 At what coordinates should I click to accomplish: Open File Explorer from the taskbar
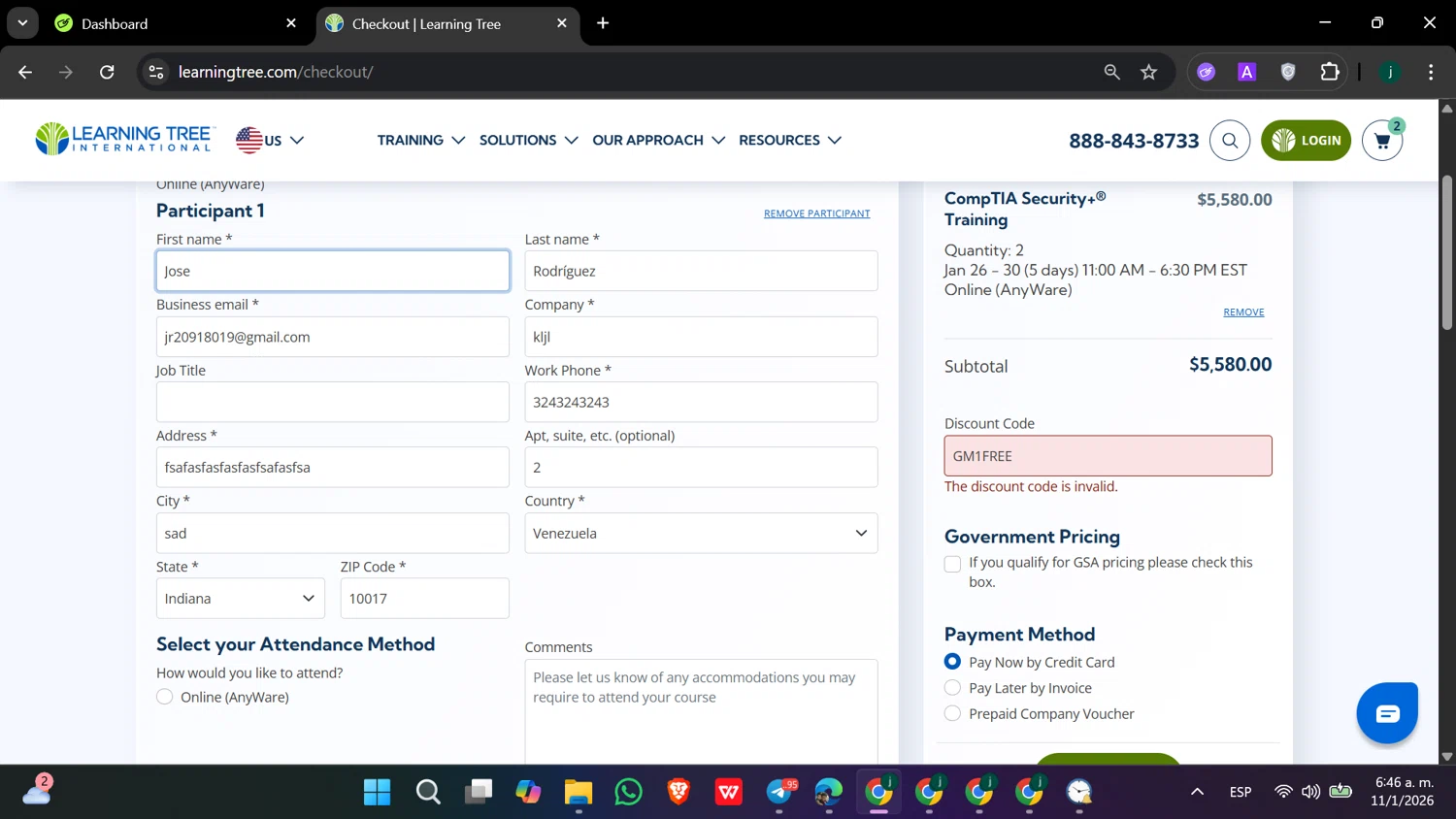coord(579,793)
